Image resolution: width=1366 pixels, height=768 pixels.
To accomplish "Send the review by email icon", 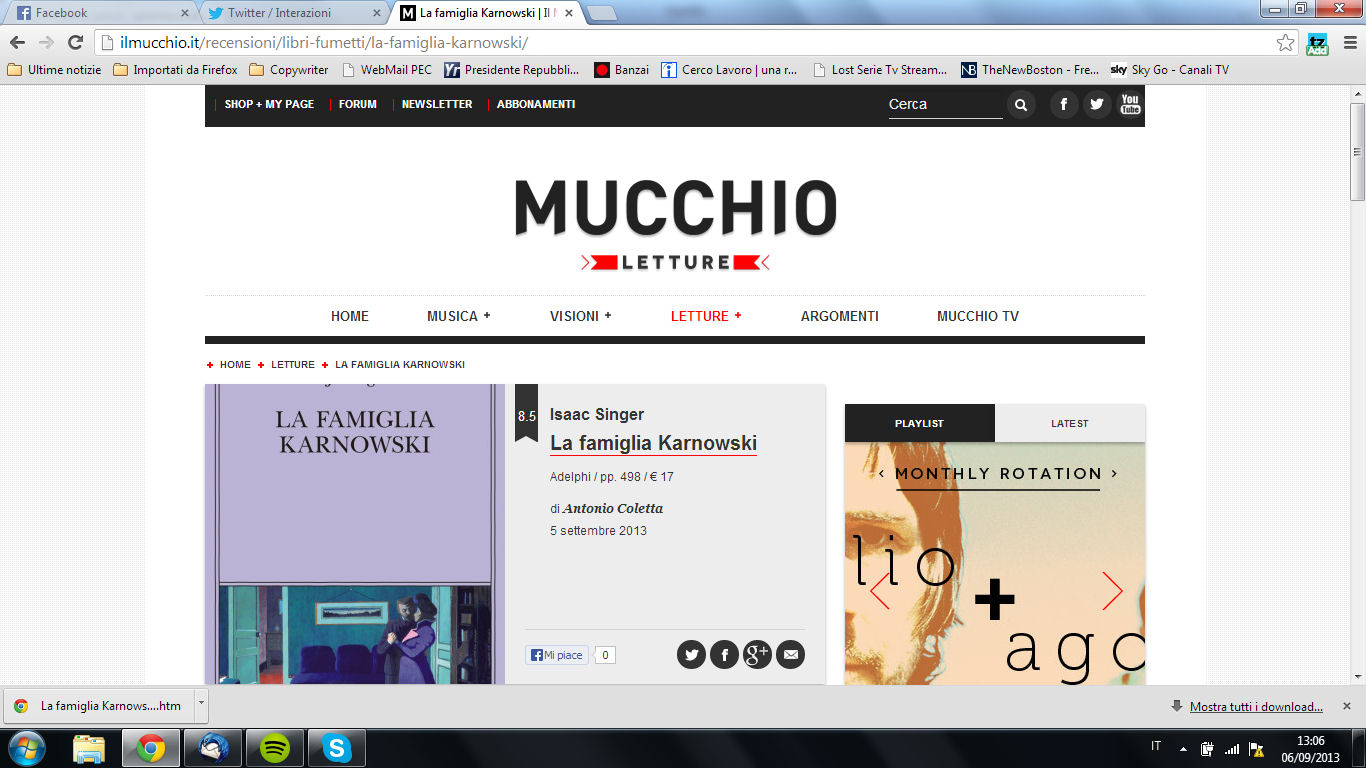I will pos(790,655).
